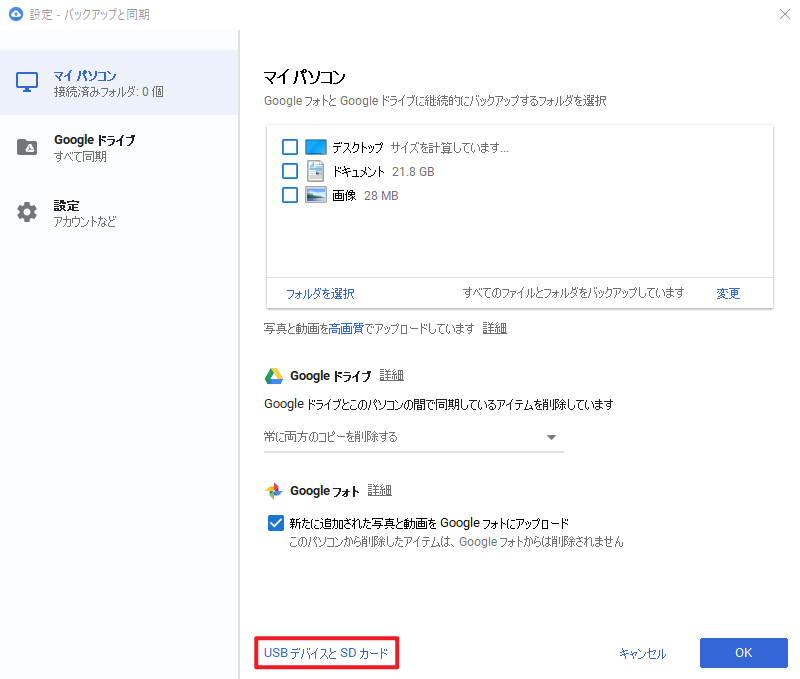Click the ドキュメント file icon
This screenshot has width=800, height=679.
pyautogui.click(x=315, y=171)
